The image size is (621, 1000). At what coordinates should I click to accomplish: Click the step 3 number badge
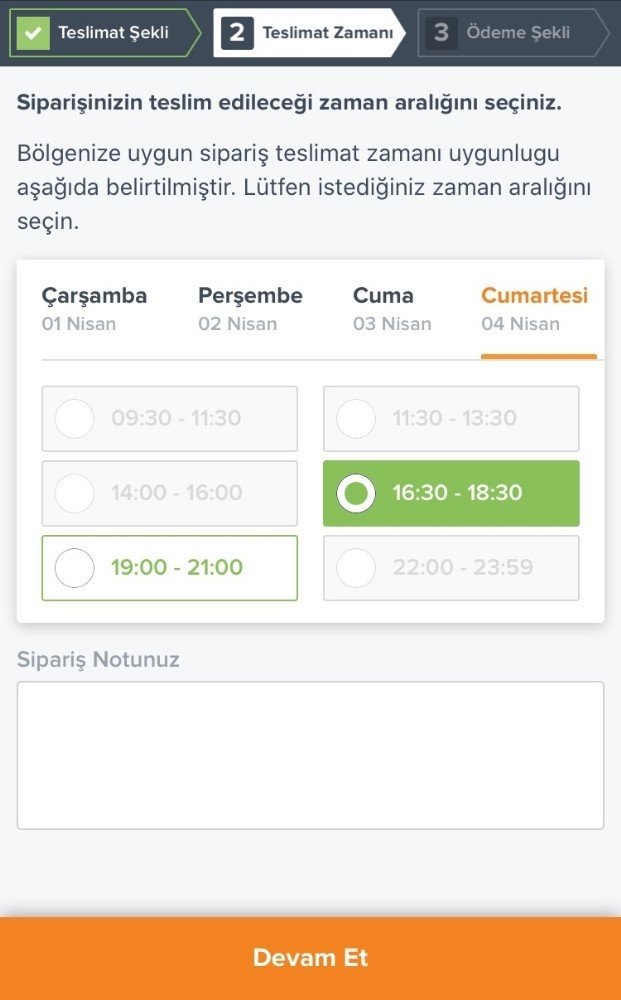[441, 32]
